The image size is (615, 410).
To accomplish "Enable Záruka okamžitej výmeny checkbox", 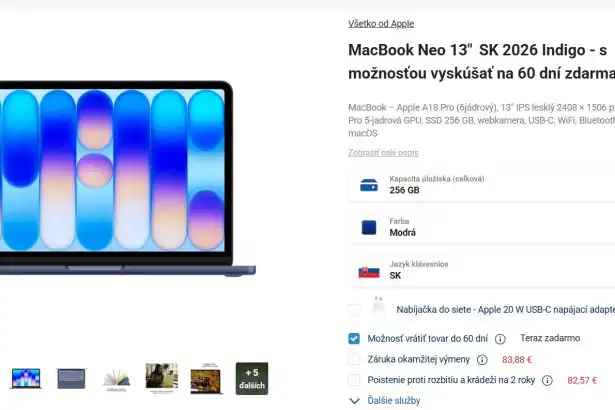I will point(354,359).
